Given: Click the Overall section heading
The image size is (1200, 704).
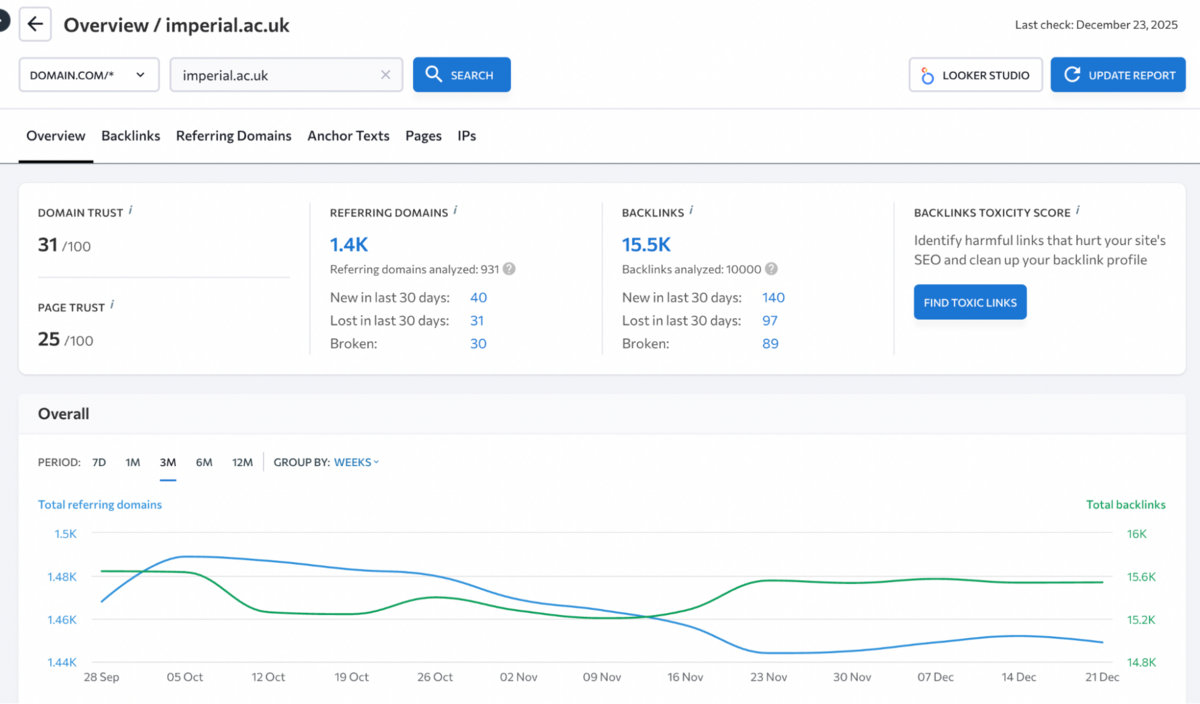Looking at the screenshot, I should [x=63, y=414].
